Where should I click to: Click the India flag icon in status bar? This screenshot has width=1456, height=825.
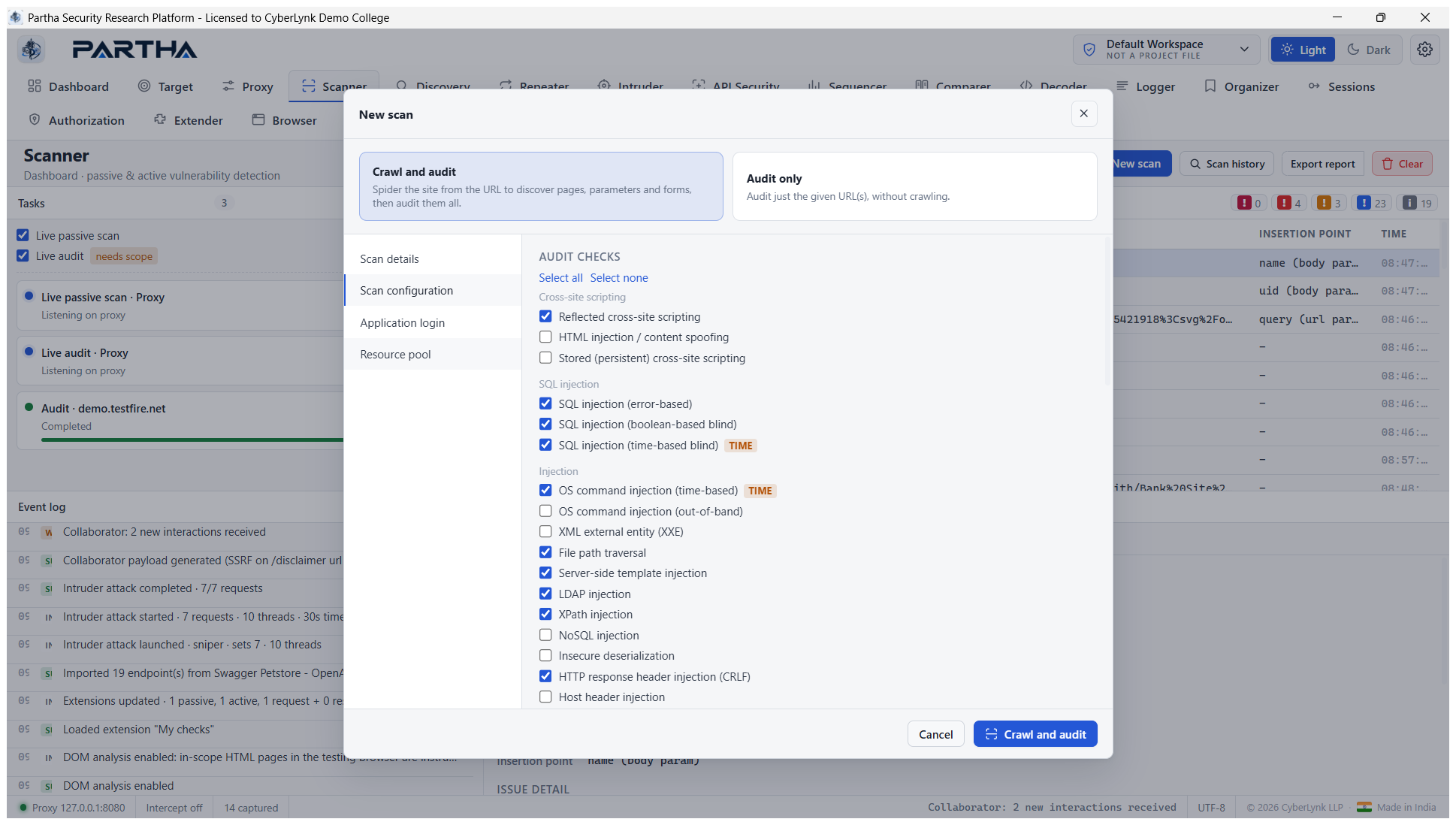1364,807
